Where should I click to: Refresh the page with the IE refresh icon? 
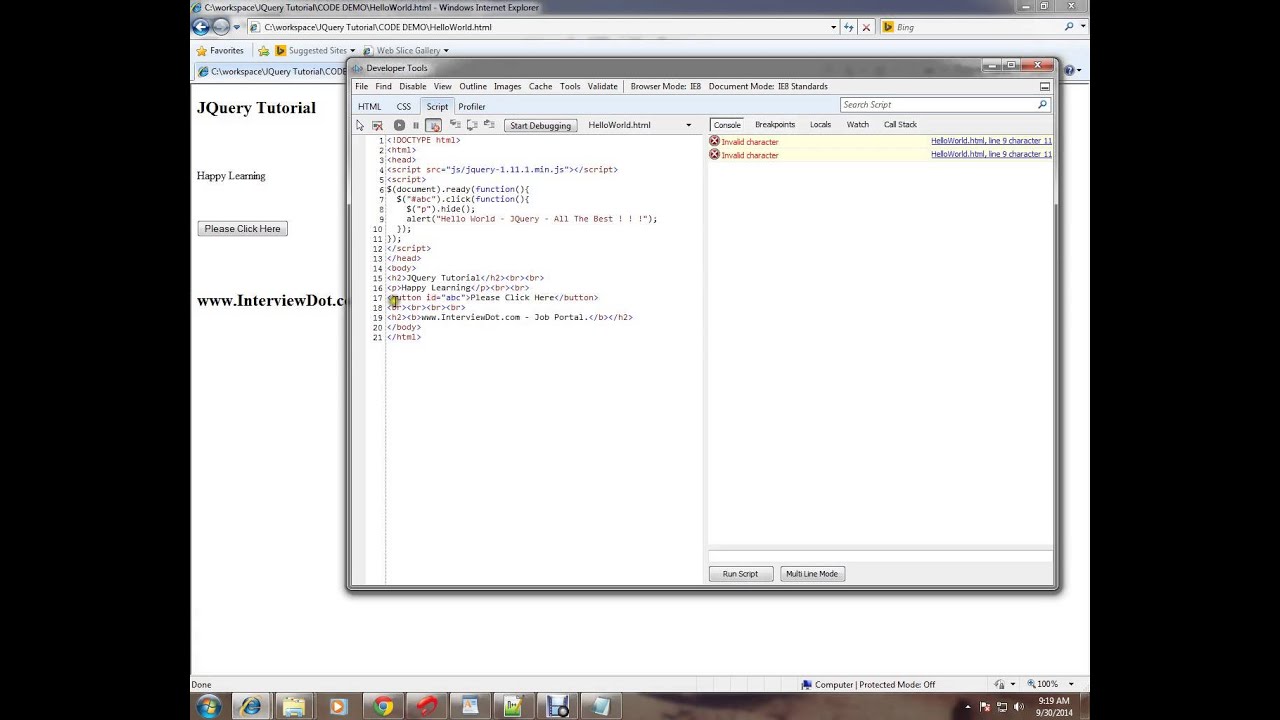pyautogui.click(x=848, y=27)
